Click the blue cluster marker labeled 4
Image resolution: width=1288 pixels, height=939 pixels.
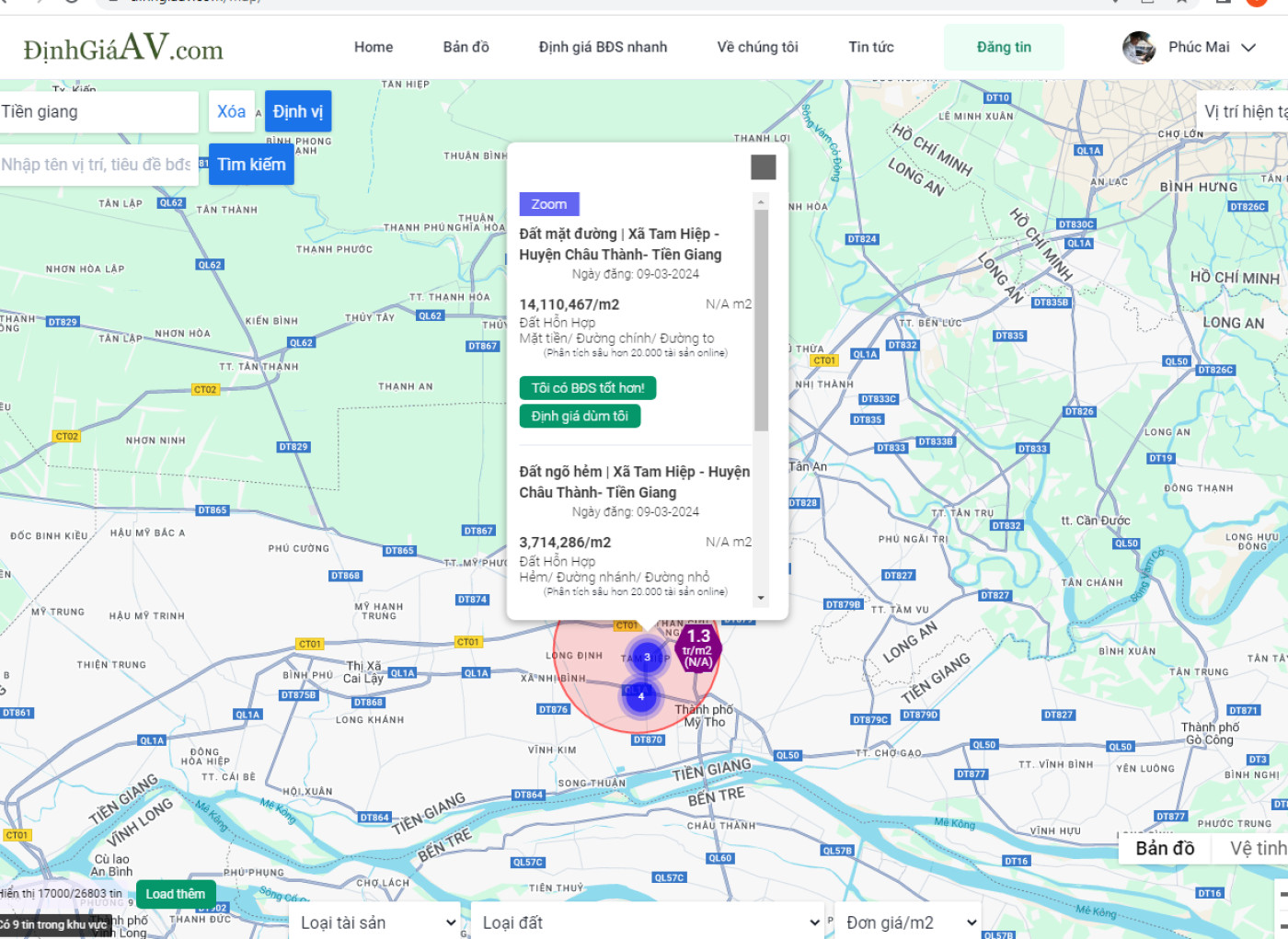[x=641, y=696]
